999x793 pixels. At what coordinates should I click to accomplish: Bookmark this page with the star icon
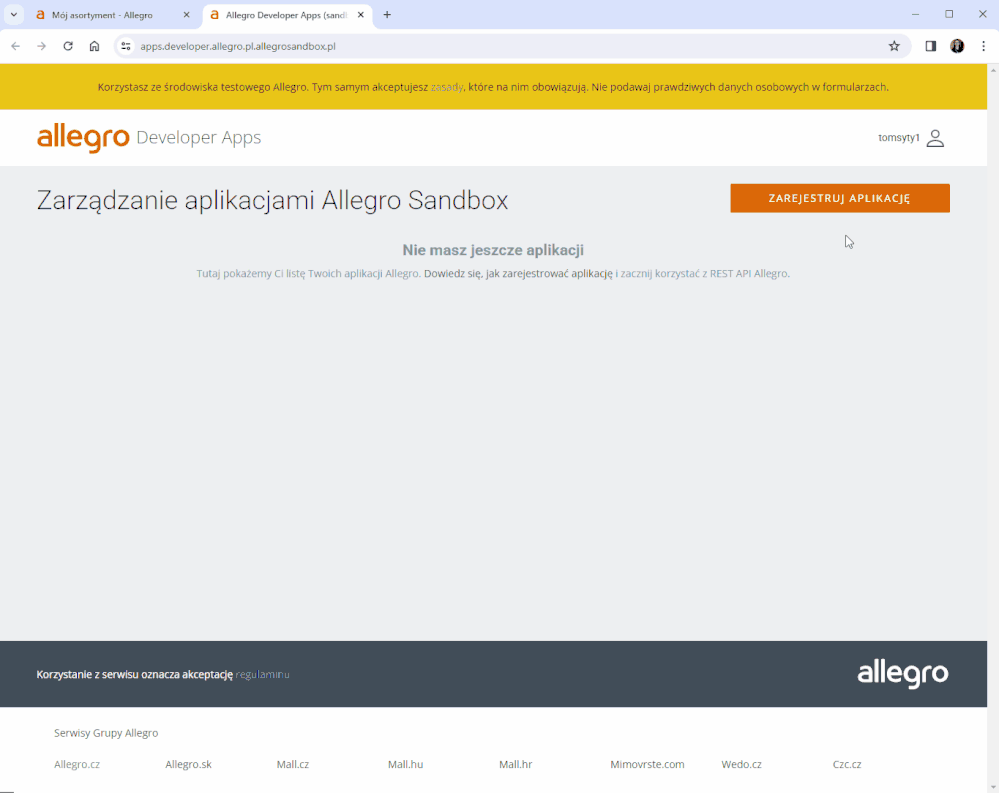pyautogui.click(x=895, y=46)
